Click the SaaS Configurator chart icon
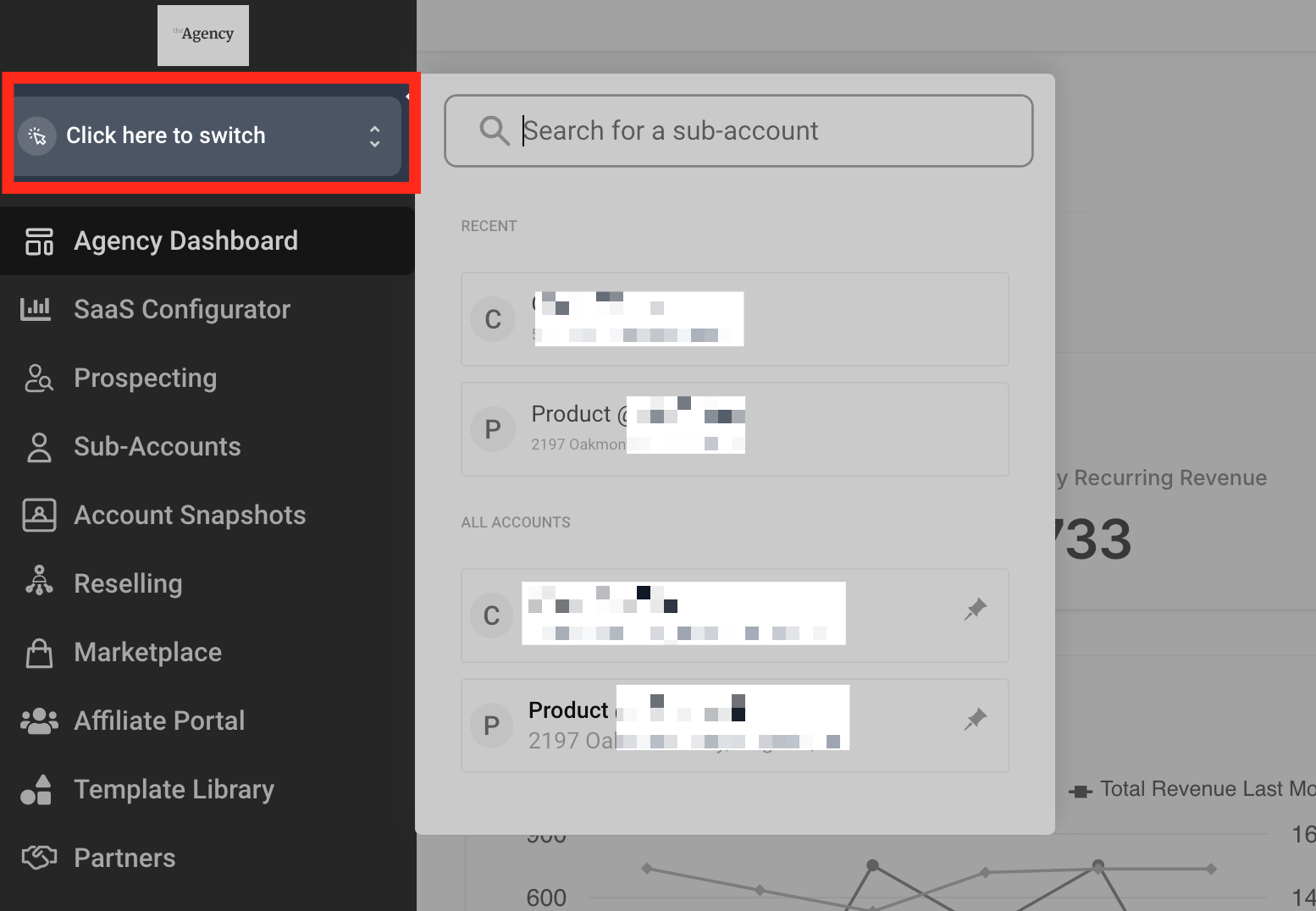1316x911 pixels. click(36, 310)
